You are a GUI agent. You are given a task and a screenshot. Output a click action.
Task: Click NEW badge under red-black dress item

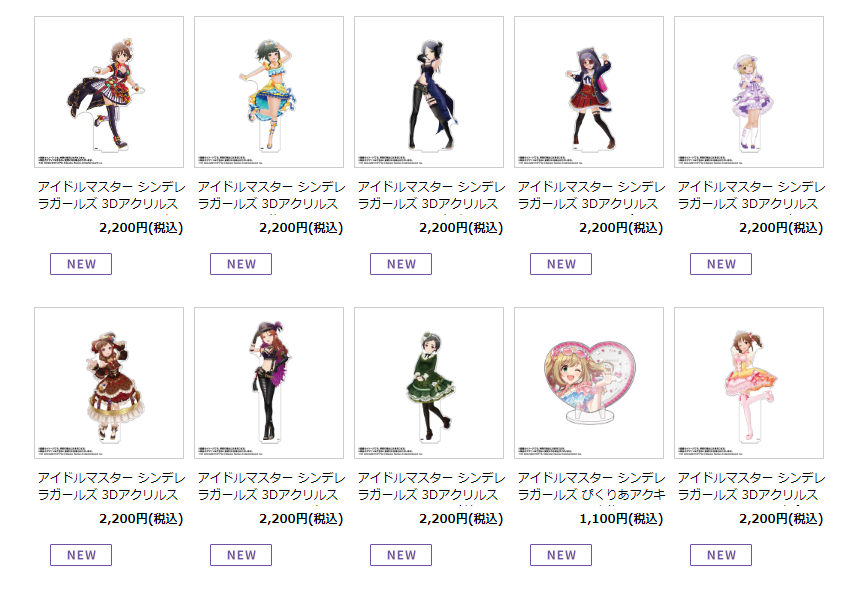[81, 264]
